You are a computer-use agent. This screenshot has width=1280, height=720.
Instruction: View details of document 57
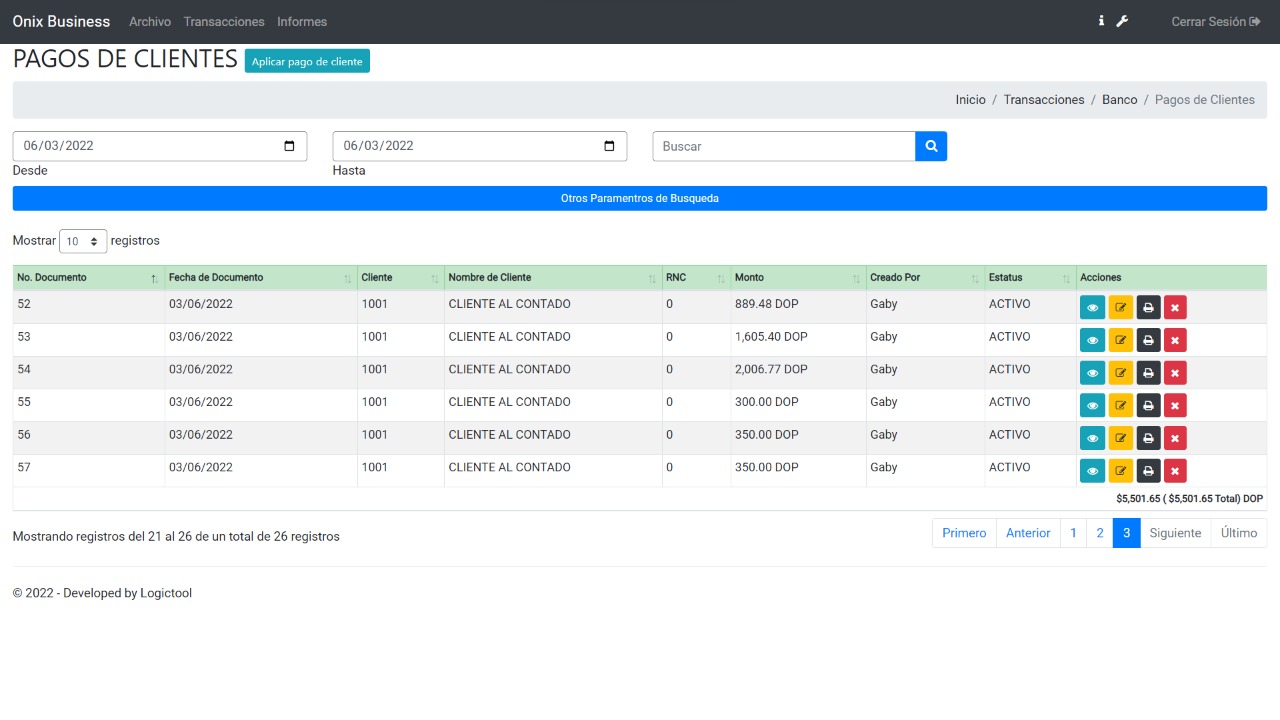[x=1092, y=471]
